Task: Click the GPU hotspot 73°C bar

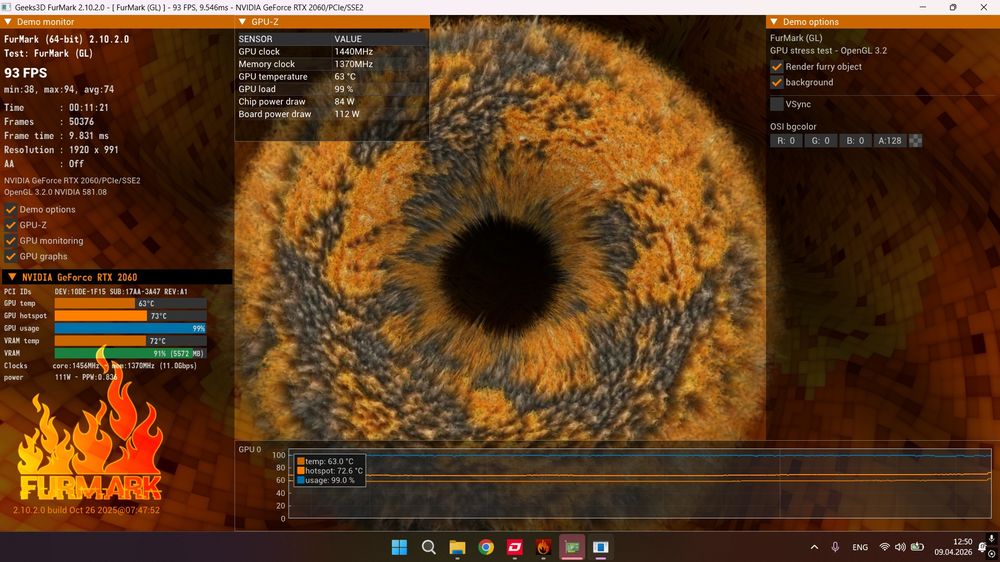Action: tap(130, 316)
